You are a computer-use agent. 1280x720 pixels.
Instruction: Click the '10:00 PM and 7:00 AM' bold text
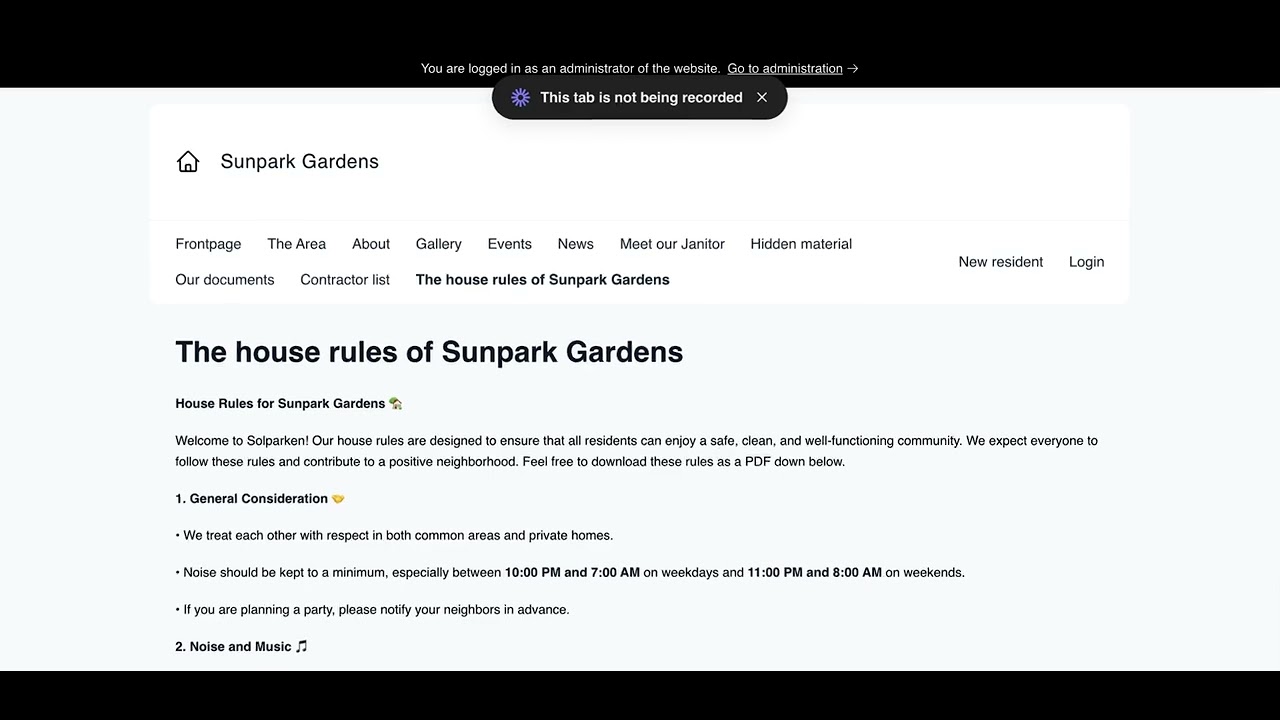coord(572,573)
